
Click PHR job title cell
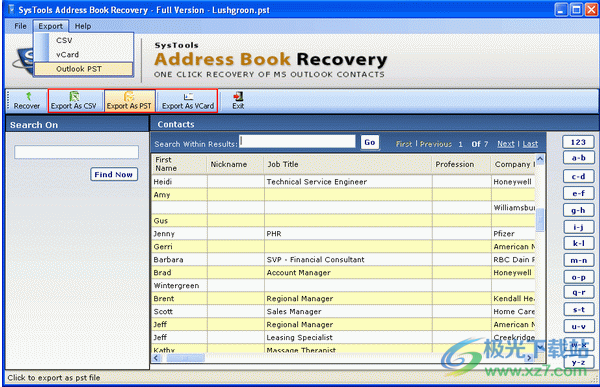point(348,234)
